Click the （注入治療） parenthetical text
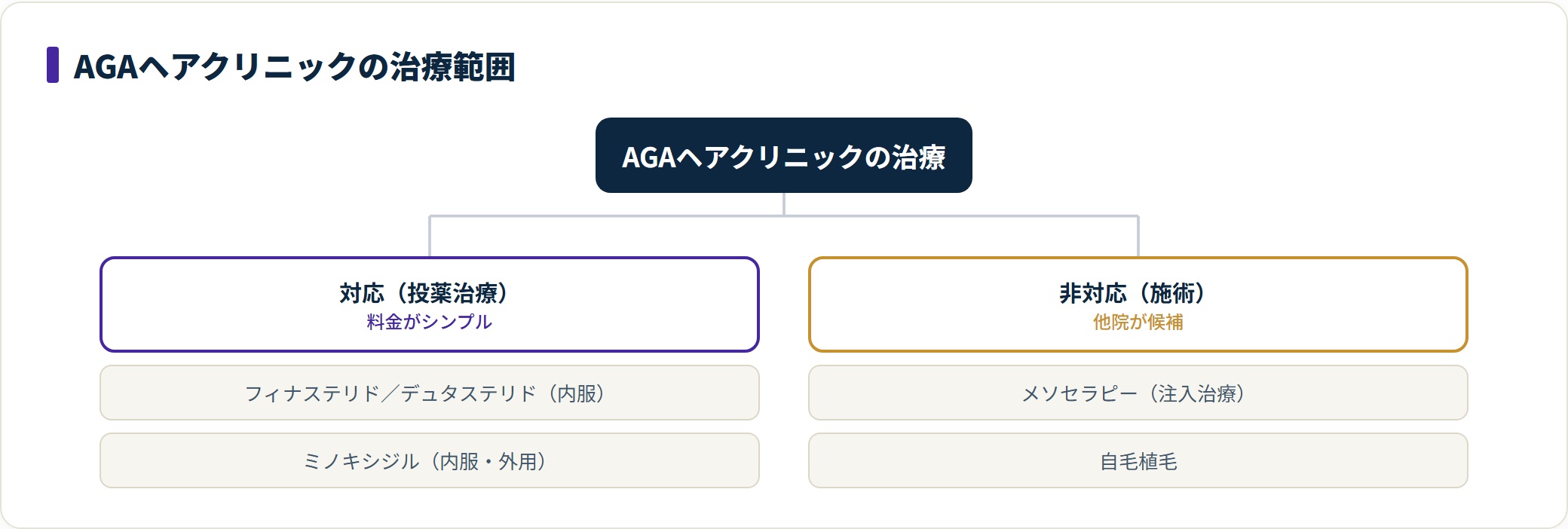The height and width of the screenshot is (529, 1568). coord(1196,393)
